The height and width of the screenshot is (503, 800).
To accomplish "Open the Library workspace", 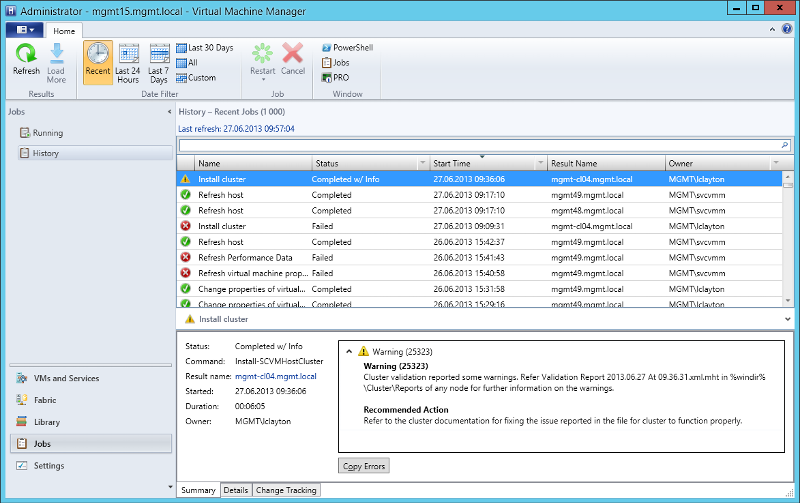I will coord(91,422).
